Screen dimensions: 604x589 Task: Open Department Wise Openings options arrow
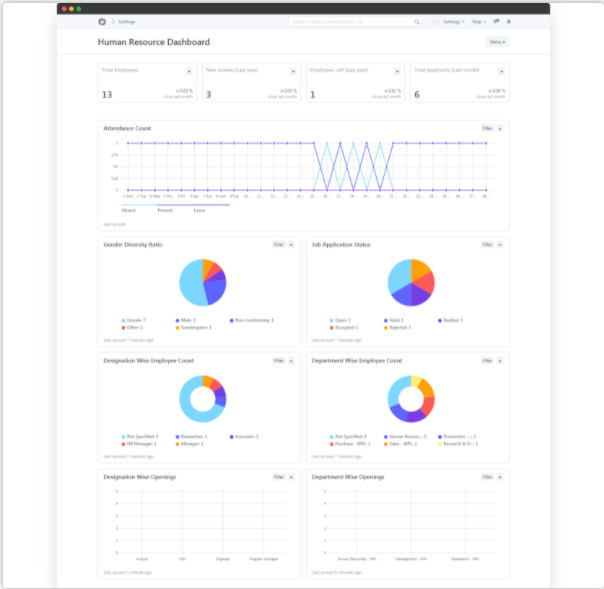pyautogui.click(x=500, y=477)
